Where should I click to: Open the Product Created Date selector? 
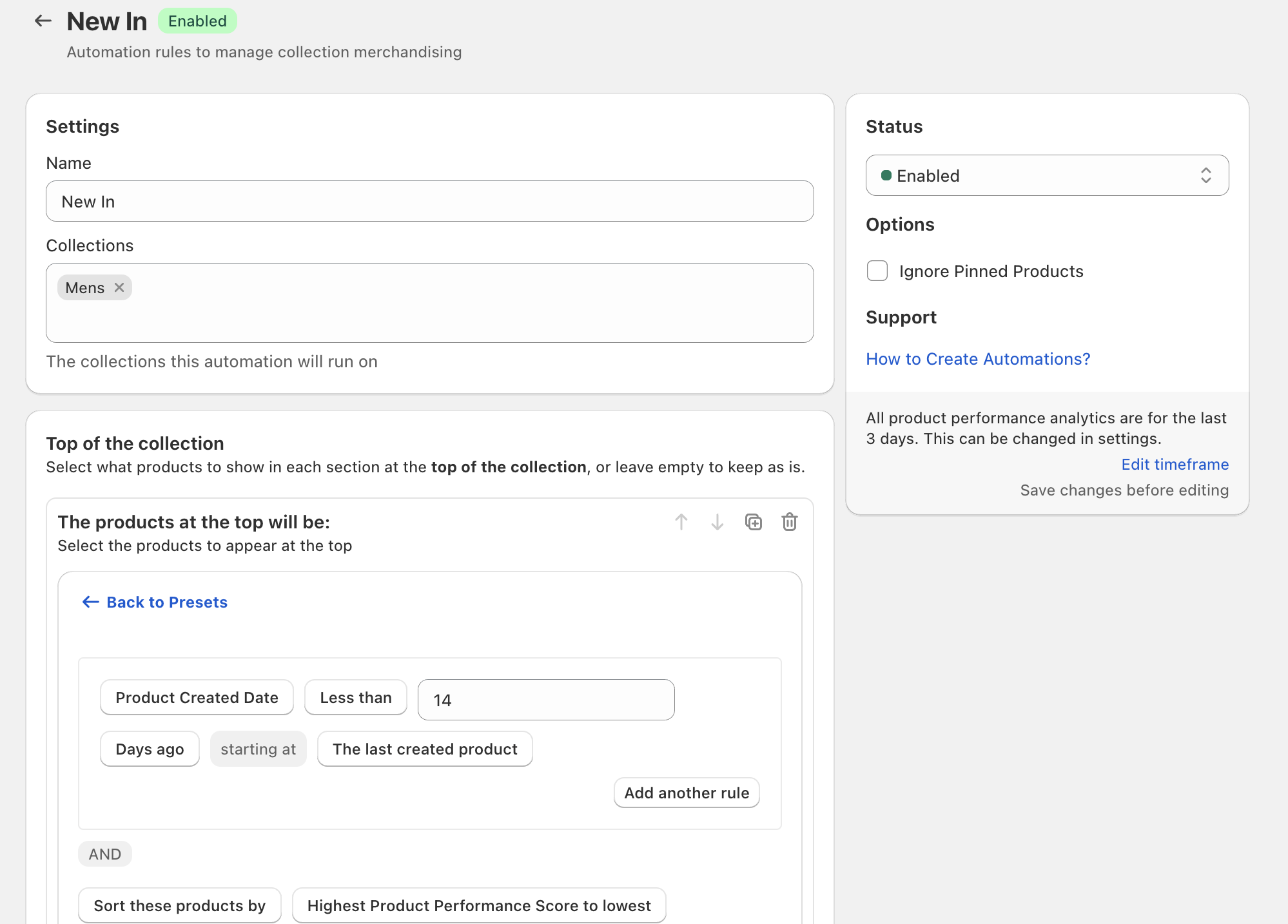(x=197, y=697)
